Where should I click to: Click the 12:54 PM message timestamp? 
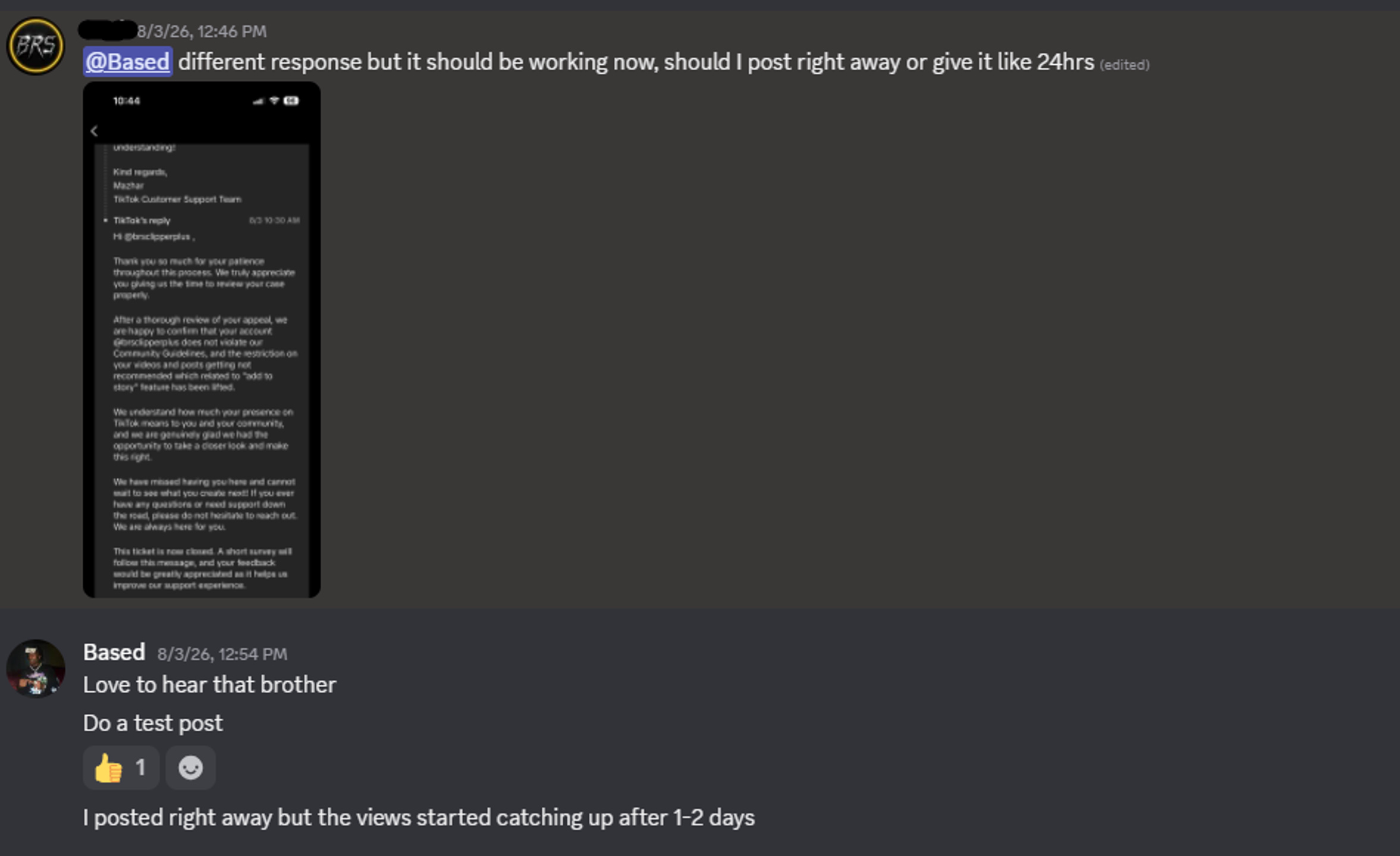pyautogui.click(x=222, y=654)
